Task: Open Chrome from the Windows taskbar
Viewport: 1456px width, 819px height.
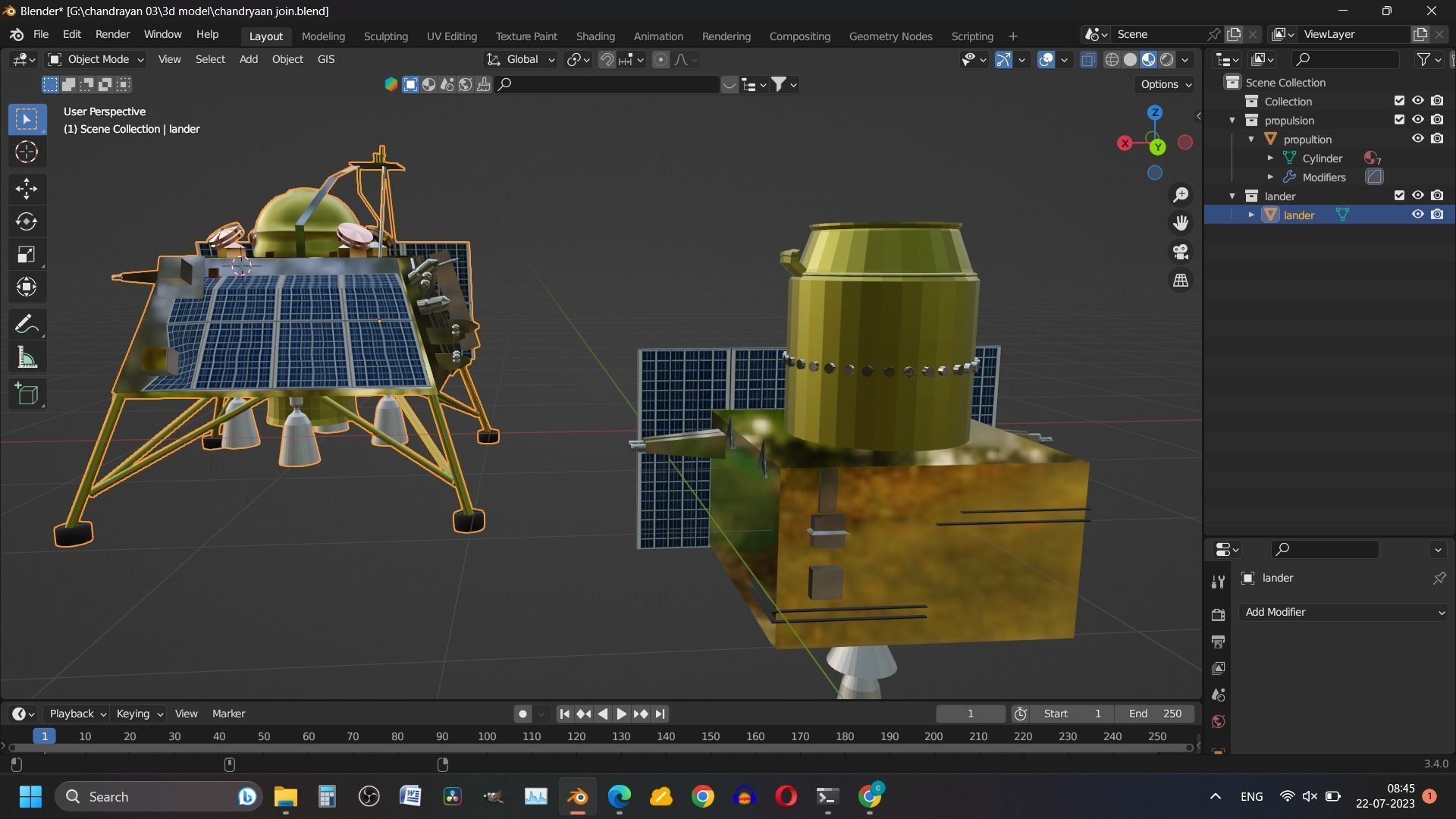Action: [x=702, y=796]
